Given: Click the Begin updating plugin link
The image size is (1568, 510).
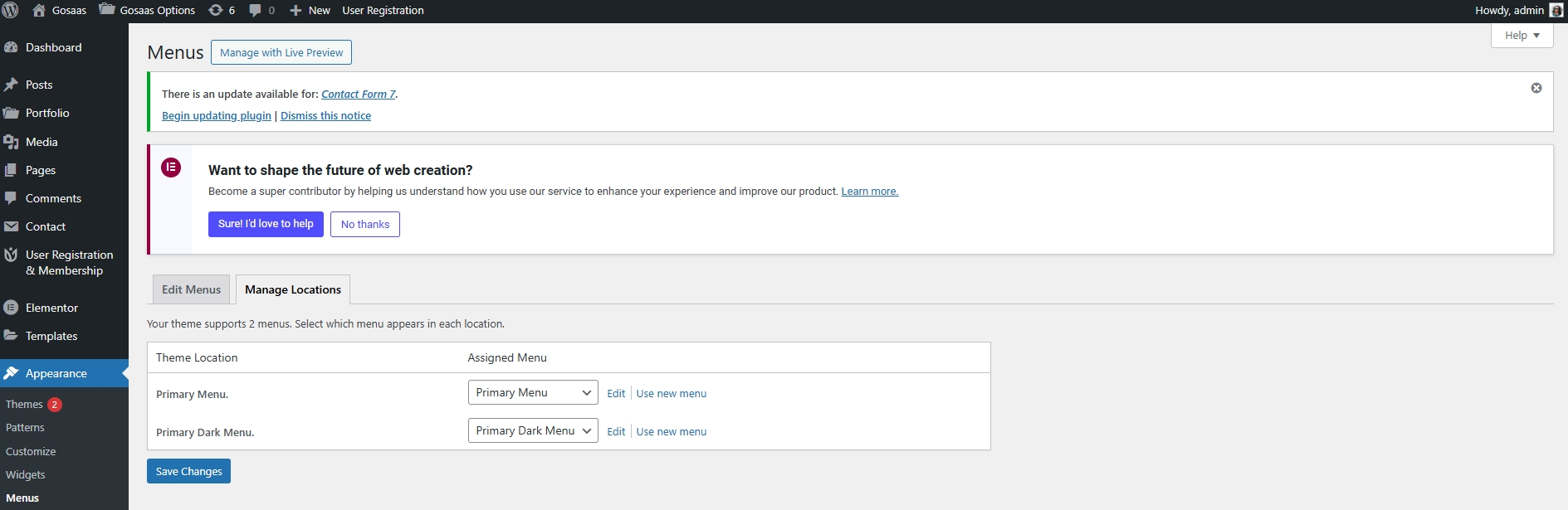Looking at the screenshot, I should (x=217, y=116).
